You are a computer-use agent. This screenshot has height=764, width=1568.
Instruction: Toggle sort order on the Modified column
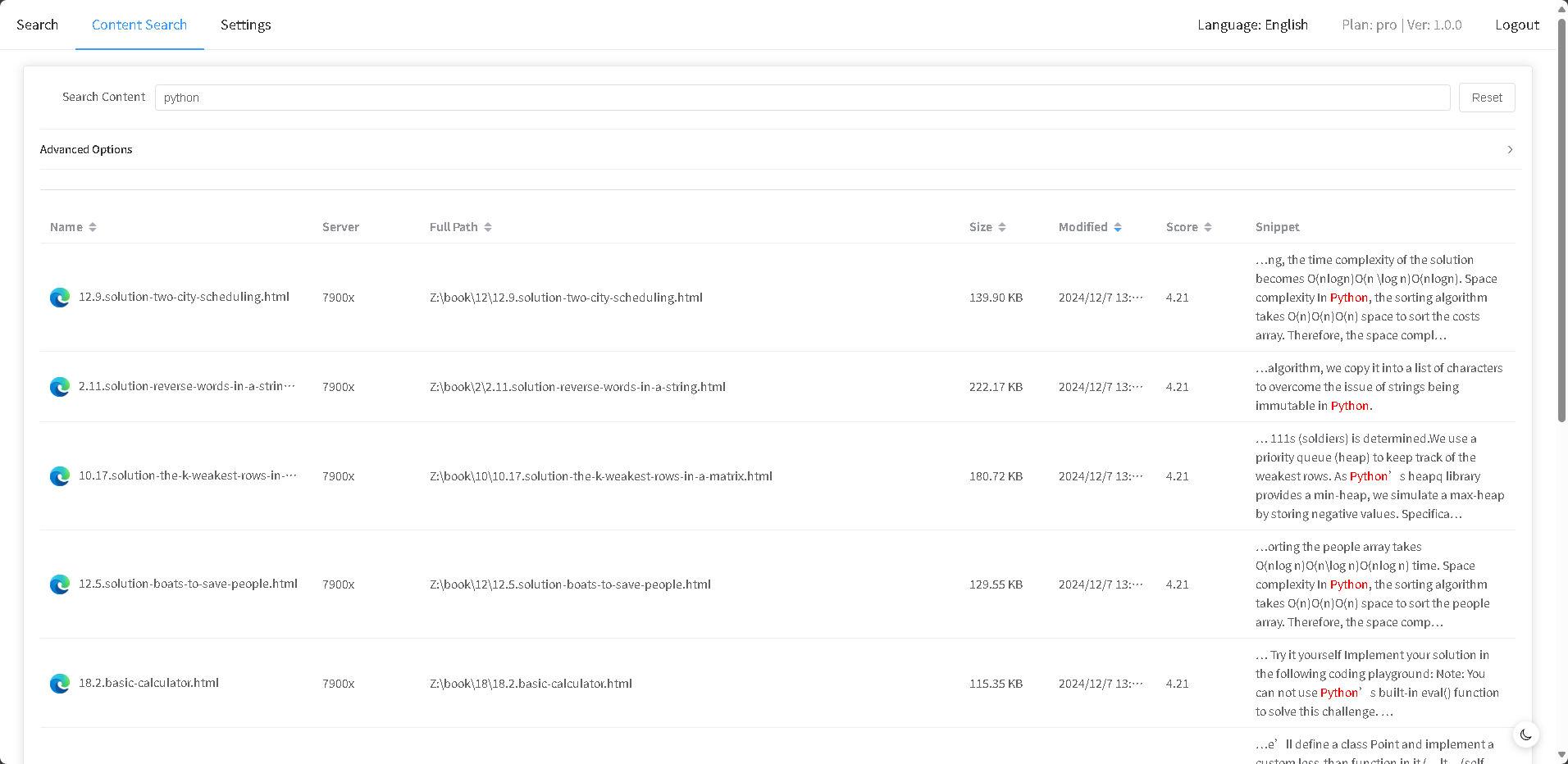(1119, 227)
